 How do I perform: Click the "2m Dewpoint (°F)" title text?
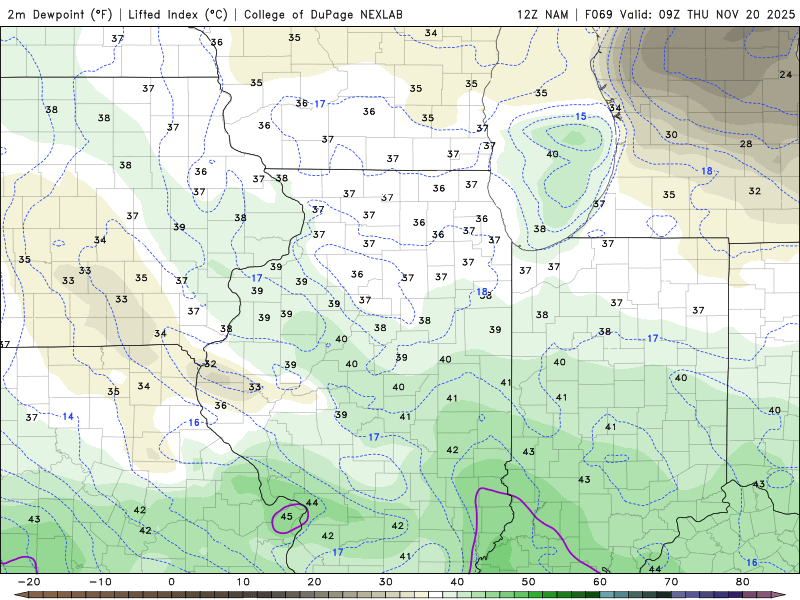(60, 14)
